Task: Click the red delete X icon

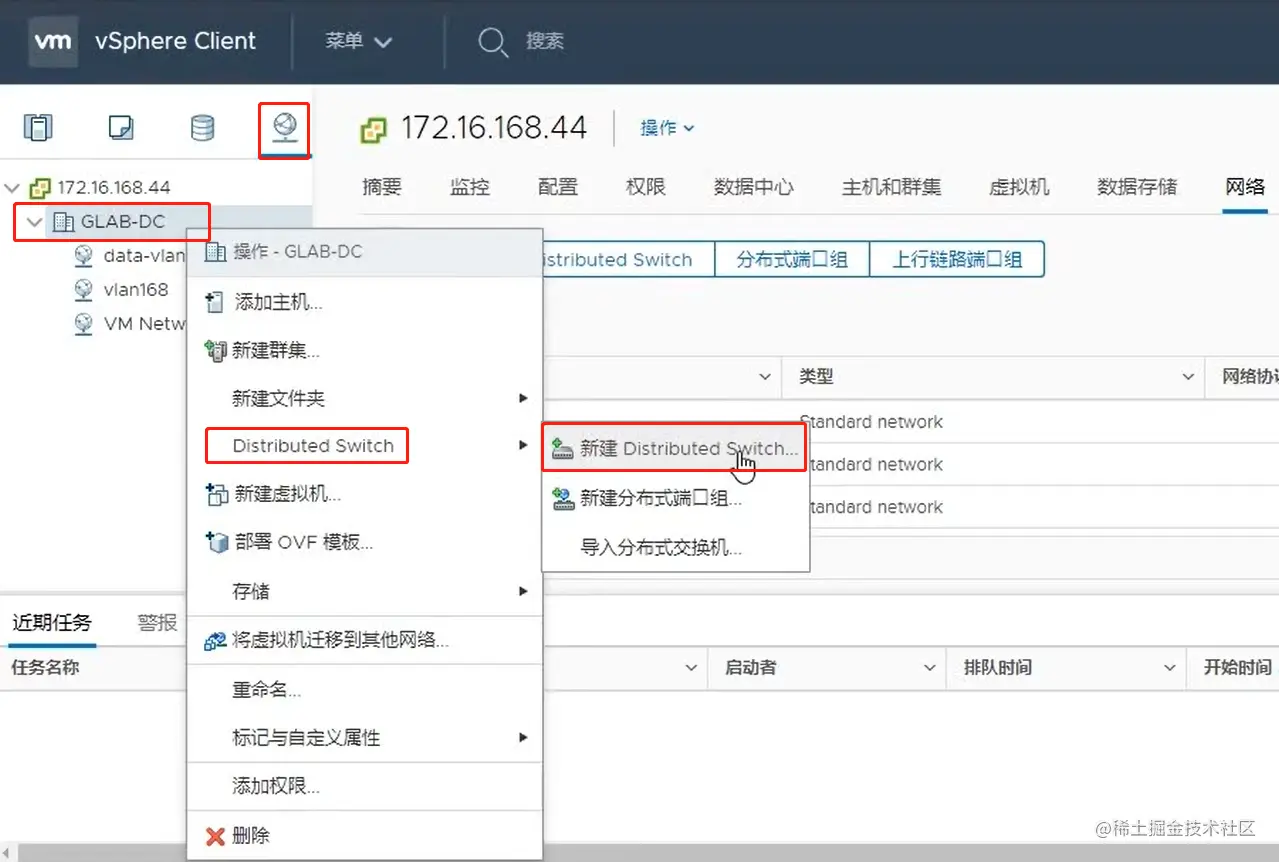Action: click(x=215, y=836)
